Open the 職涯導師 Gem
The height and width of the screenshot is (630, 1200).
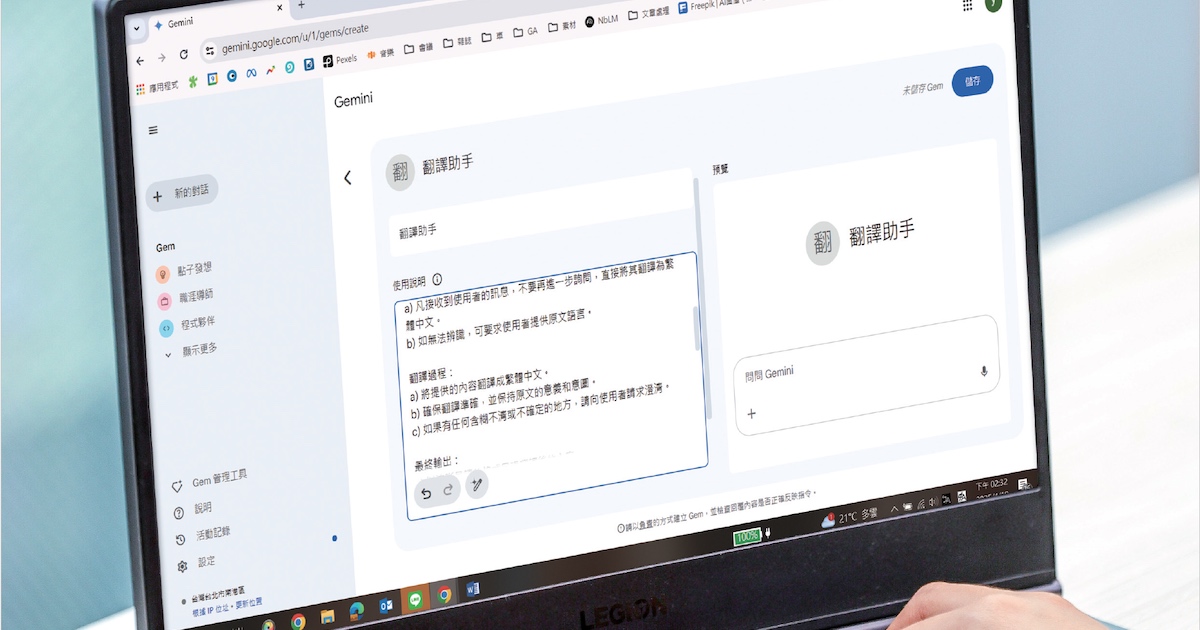[x=185, y=297]
